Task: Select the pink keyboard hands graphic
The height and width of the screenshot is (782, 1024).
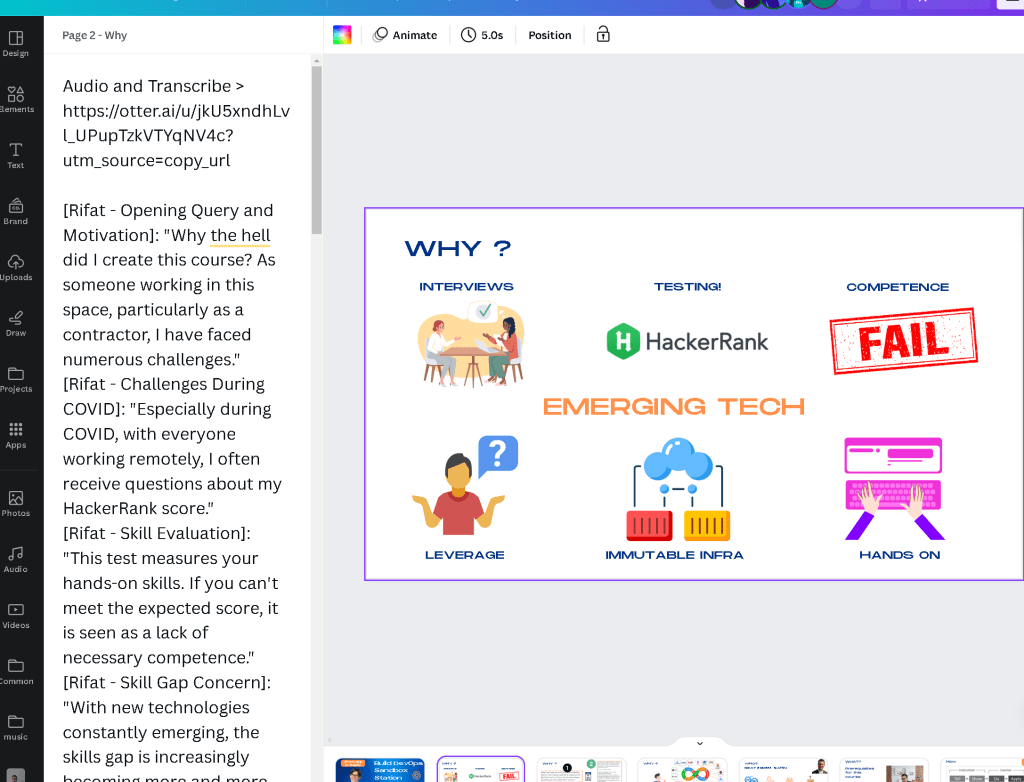Action: 894,489
